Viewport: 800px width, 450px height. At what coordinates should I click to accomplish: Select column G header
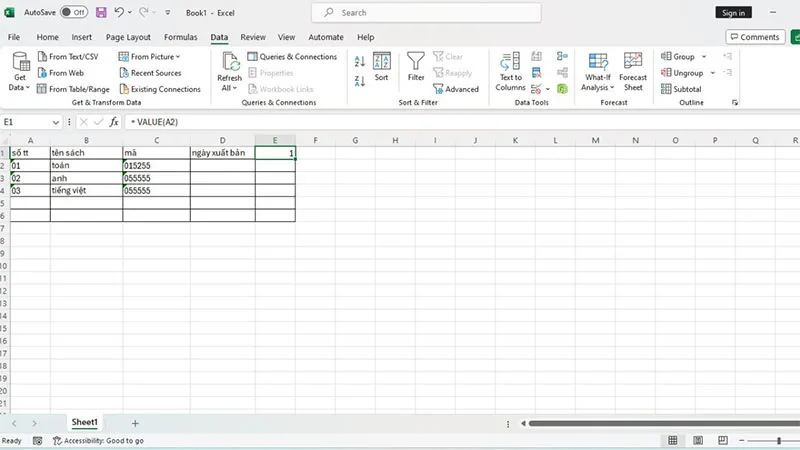(x=355, y=140)
